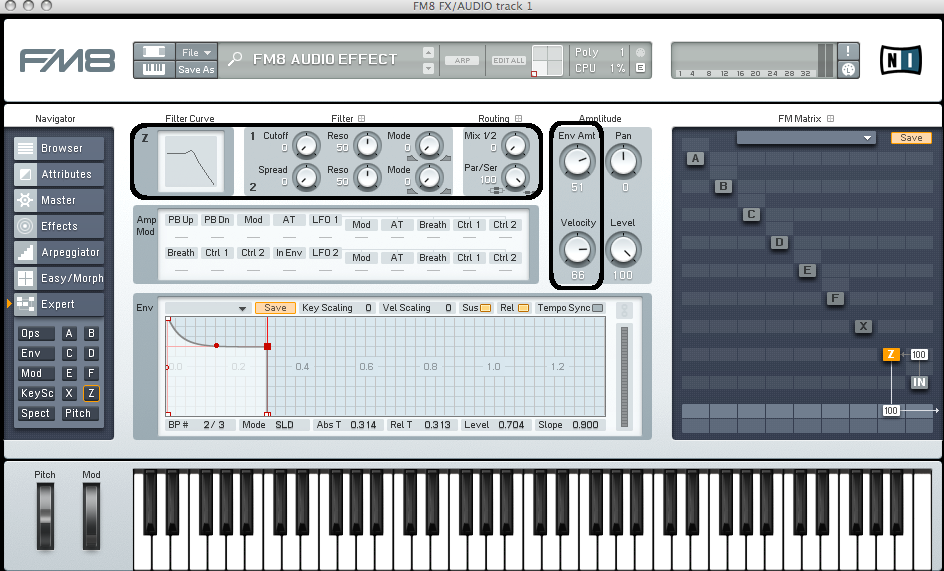Select the IN operator in FM Matrix
This screenshot has height=571, width=944.
[919, 382]
